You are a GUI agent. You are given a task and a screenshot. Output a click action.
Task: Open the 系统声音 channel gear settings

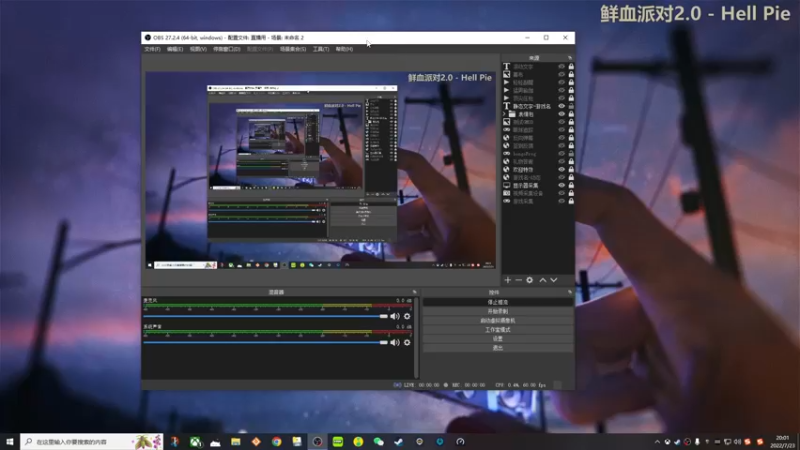(x=407, y=342)
